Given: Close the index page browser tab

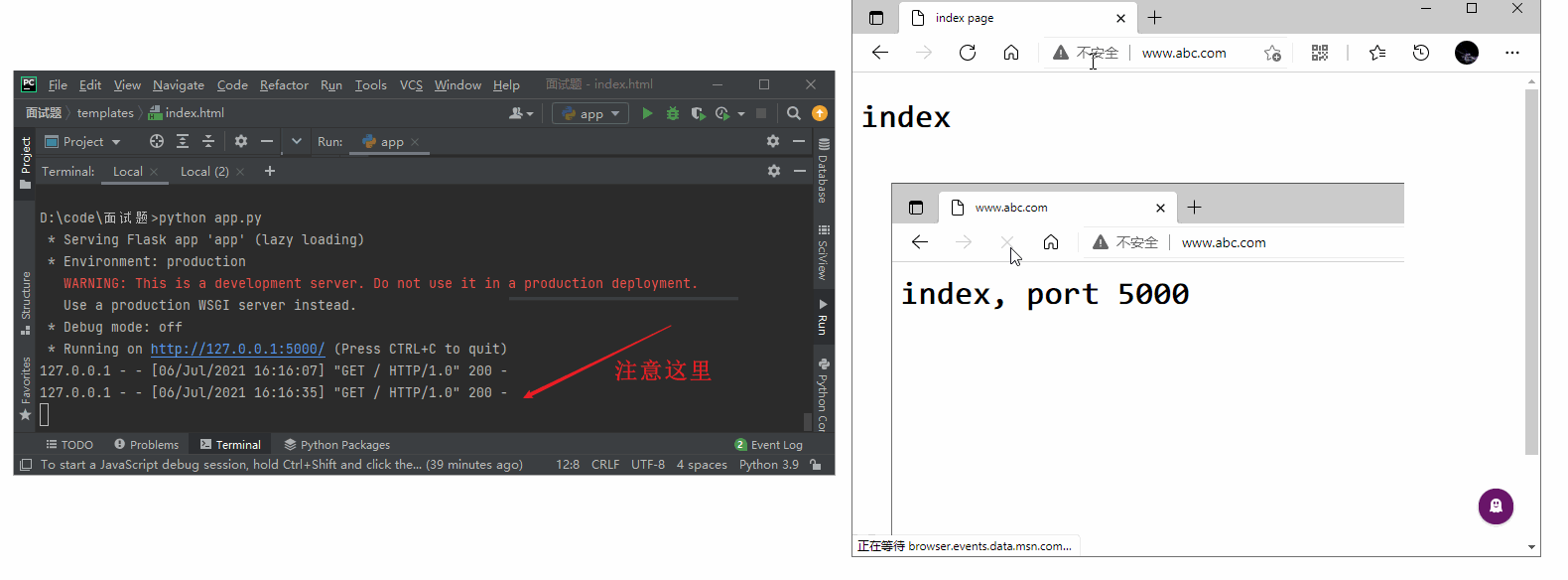Looking at the screenshot, I should tap(1120, 18).
